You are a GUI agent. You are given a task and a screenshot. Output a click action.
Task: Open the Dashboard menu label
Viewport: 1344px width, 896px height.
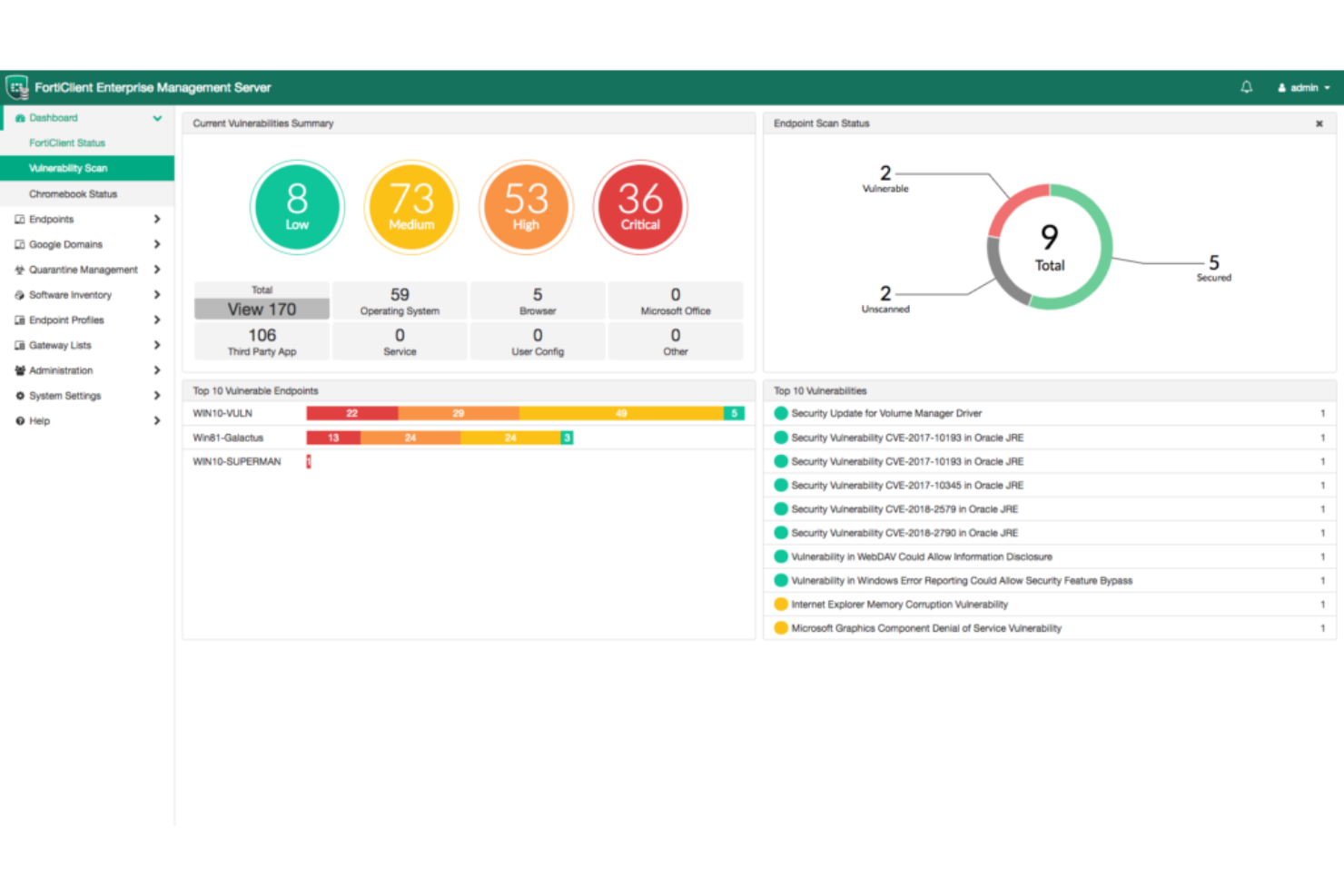(x=53, y=118)
